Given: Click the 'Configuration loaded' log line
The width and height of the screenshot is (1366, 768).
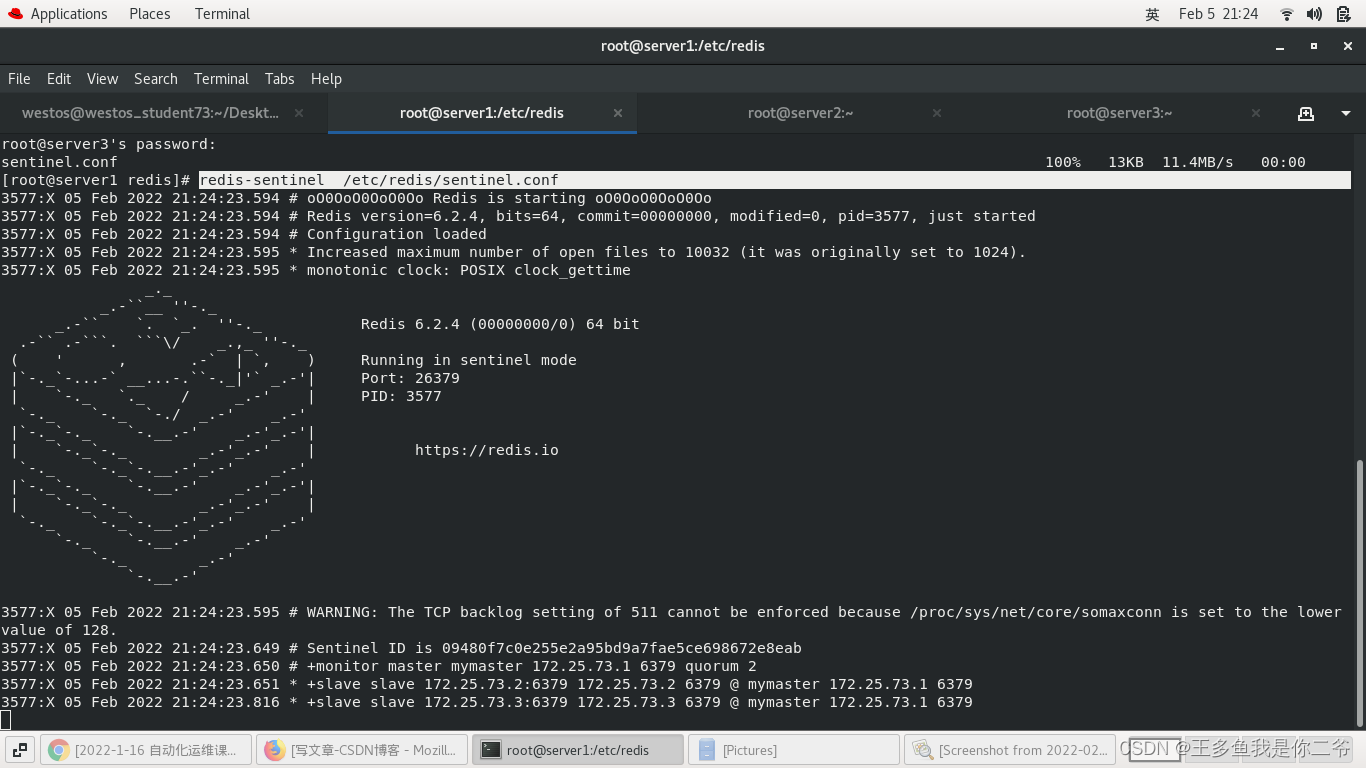Looking at the screenshot, I should click(x=244, y=234).
